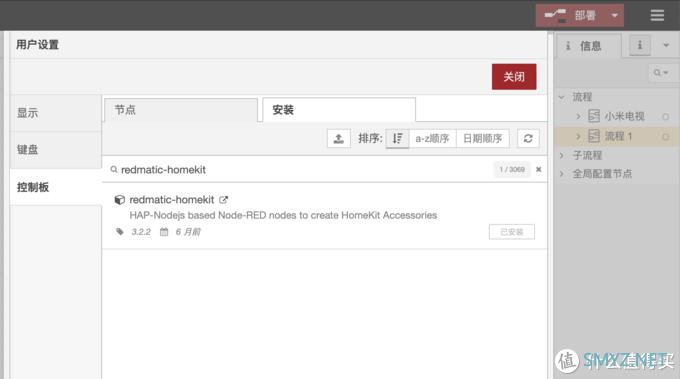Click the package cube icon
The width and height of the screenshot is (680, 379).
click(x=119, y=200)
